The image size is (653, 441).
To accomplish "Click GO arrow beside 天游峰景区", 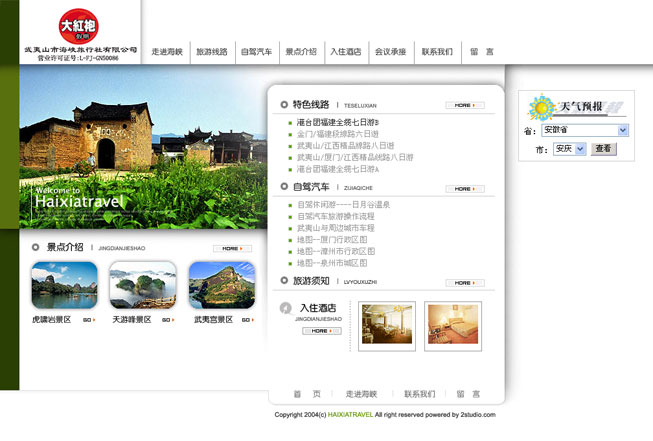I will click(169, 320).
